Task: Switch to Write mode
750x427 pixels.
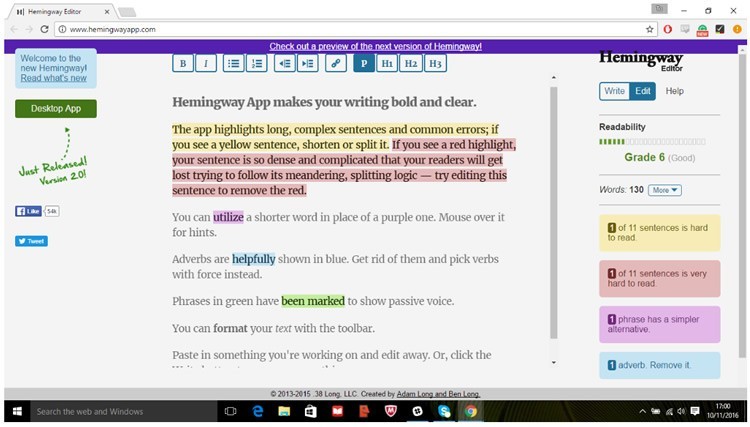Action: pos(614,91)
